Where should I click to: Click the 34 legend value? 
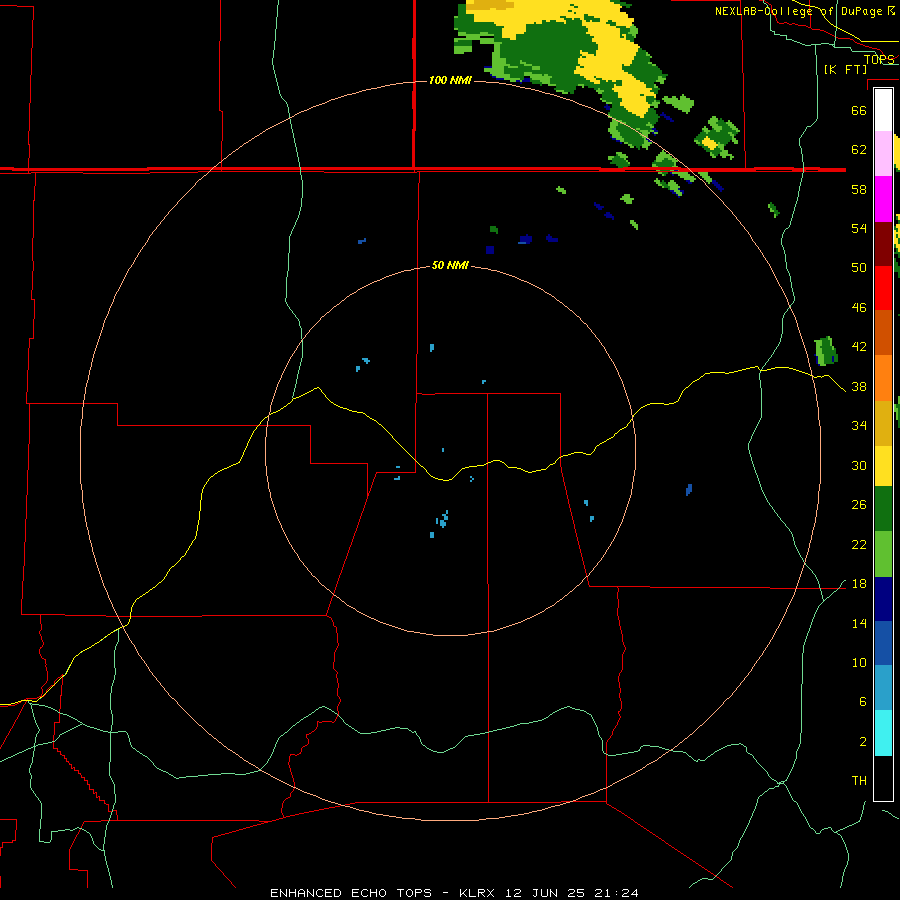[x=859, y=426]
